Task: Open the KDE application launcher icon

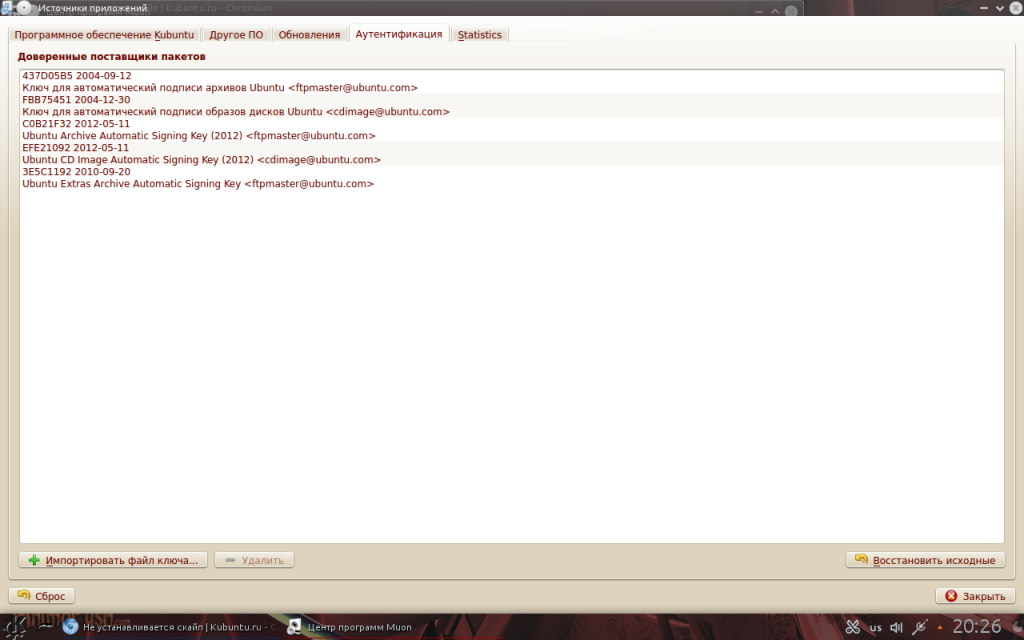Action: pyautogui.click(x=14, y=627)
